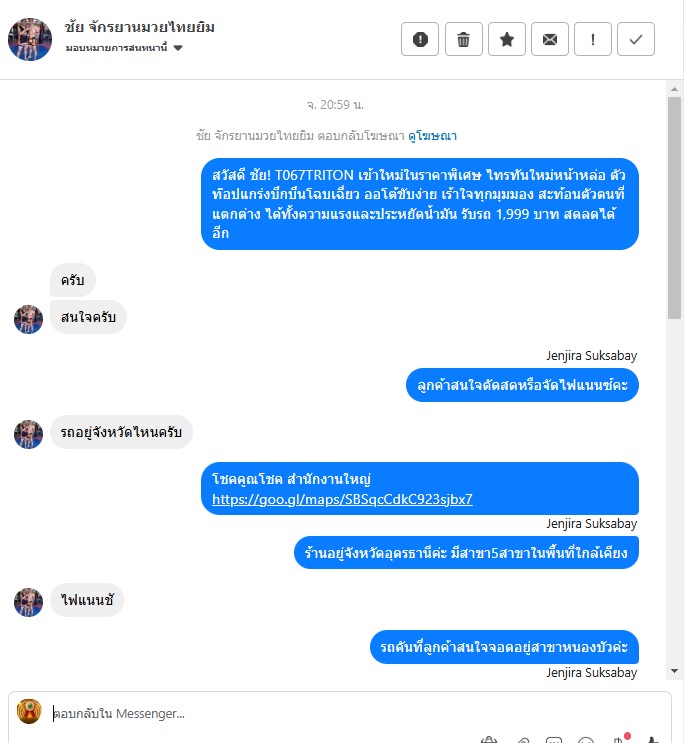This screenshot has height=743, width=684.
Task: Open customer profile picture in header
Action: click(x=30, y=39)
